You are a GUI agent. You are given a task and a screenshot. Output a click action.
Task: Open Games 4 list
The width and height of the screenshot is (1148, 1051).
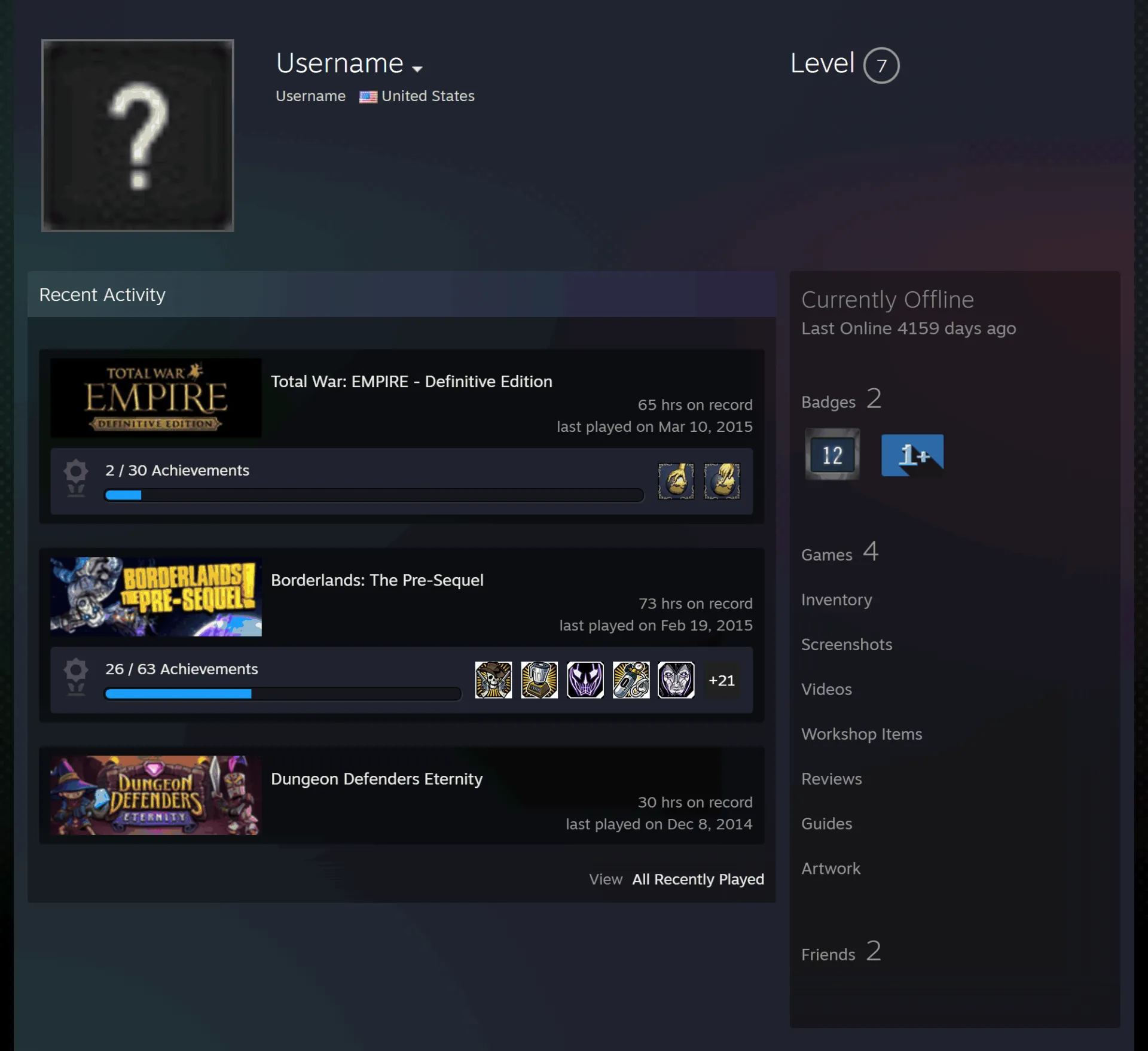tap(839, 552)
